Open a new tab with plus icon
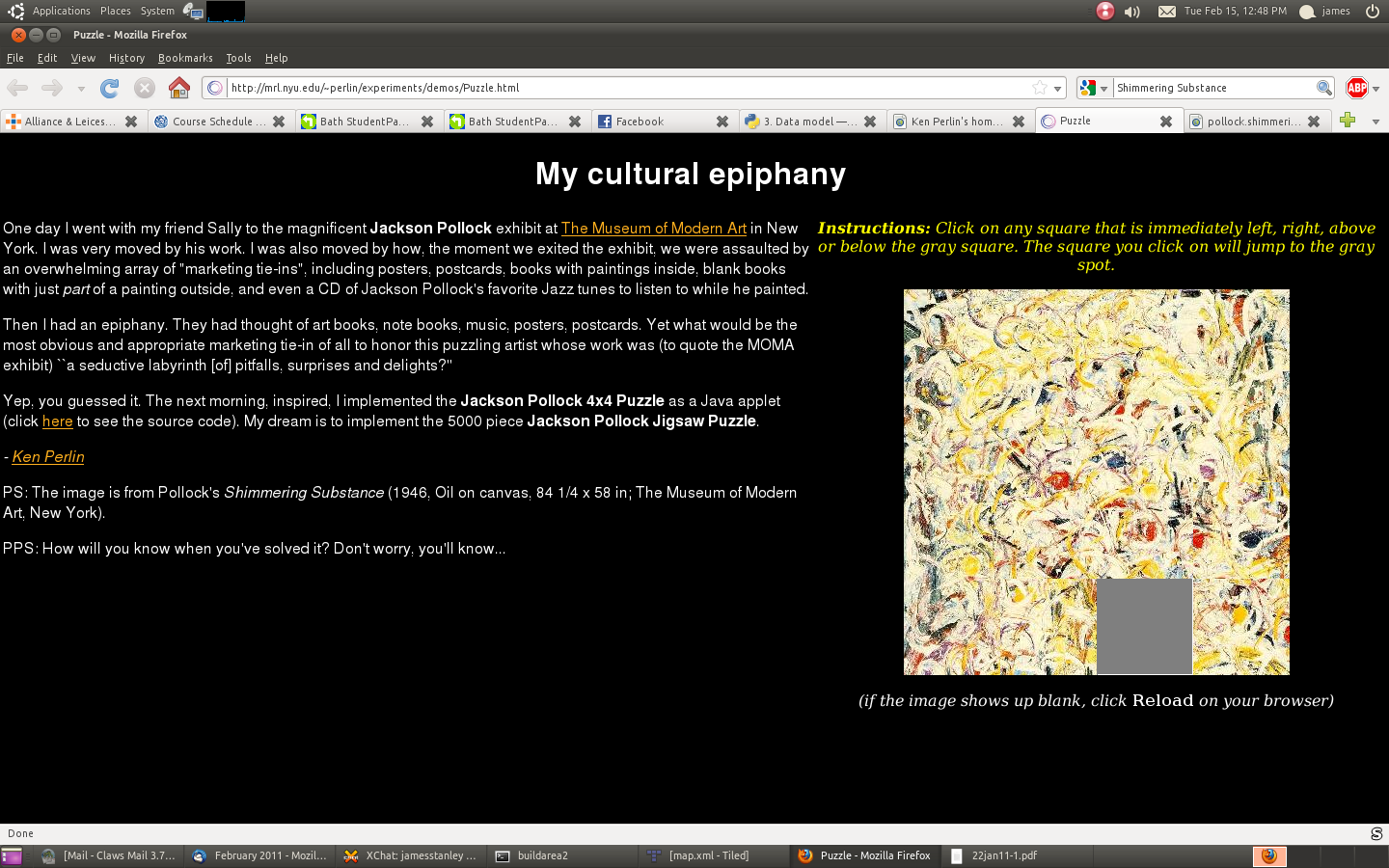Screen dimensions: 1389x868 point(1348,121)
